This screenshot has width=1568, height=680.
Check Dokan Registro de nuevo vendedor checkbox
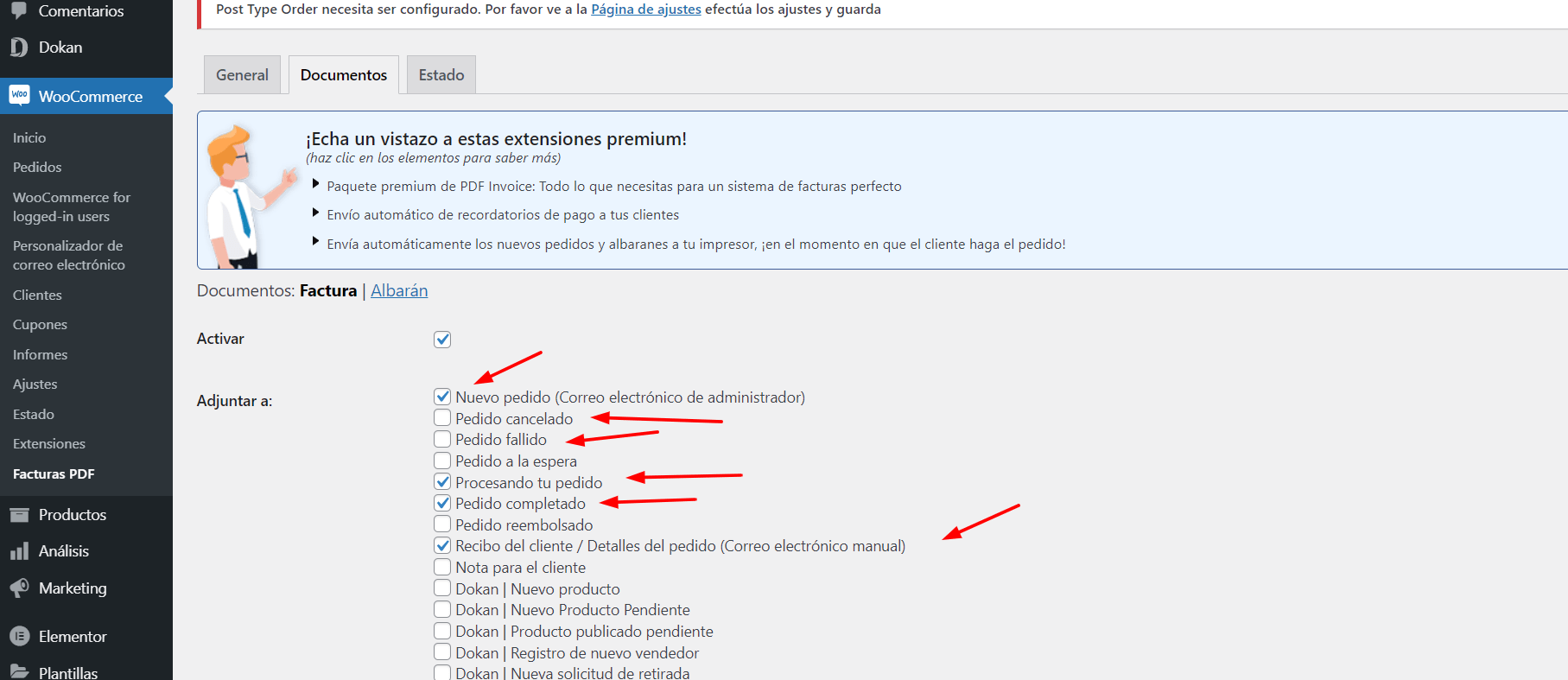pyautogui.click(x=442, y=652)
